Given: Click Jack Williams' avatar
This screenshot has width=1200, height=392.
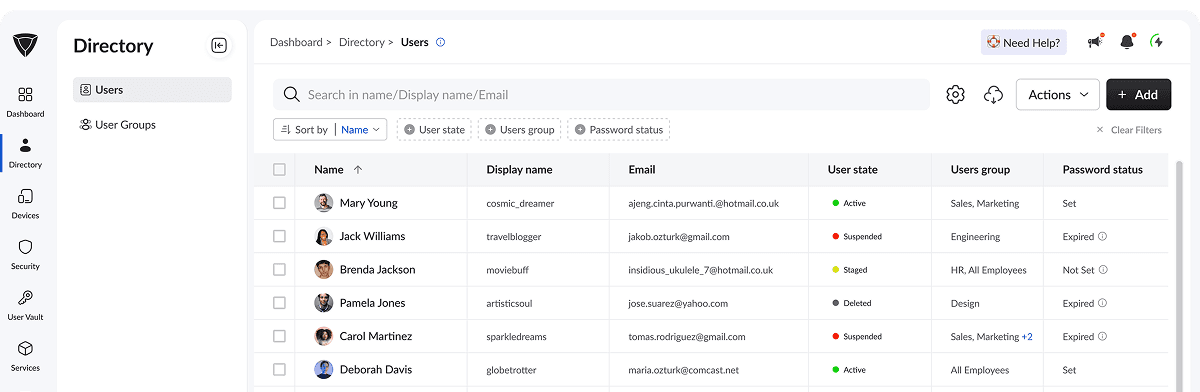Looking at the screenshot, I should point(324,237).
